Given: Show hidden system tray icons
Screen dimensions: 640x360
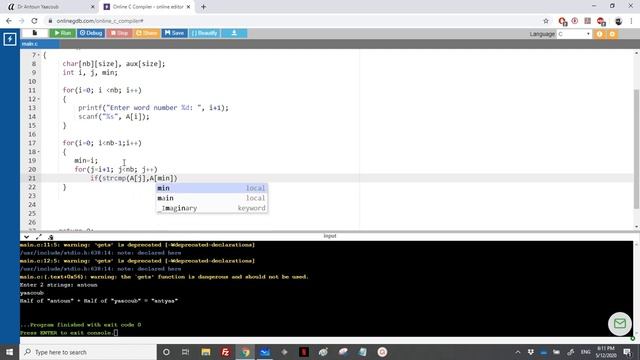Looking at the screenshot, I should (x=518, y=352).
